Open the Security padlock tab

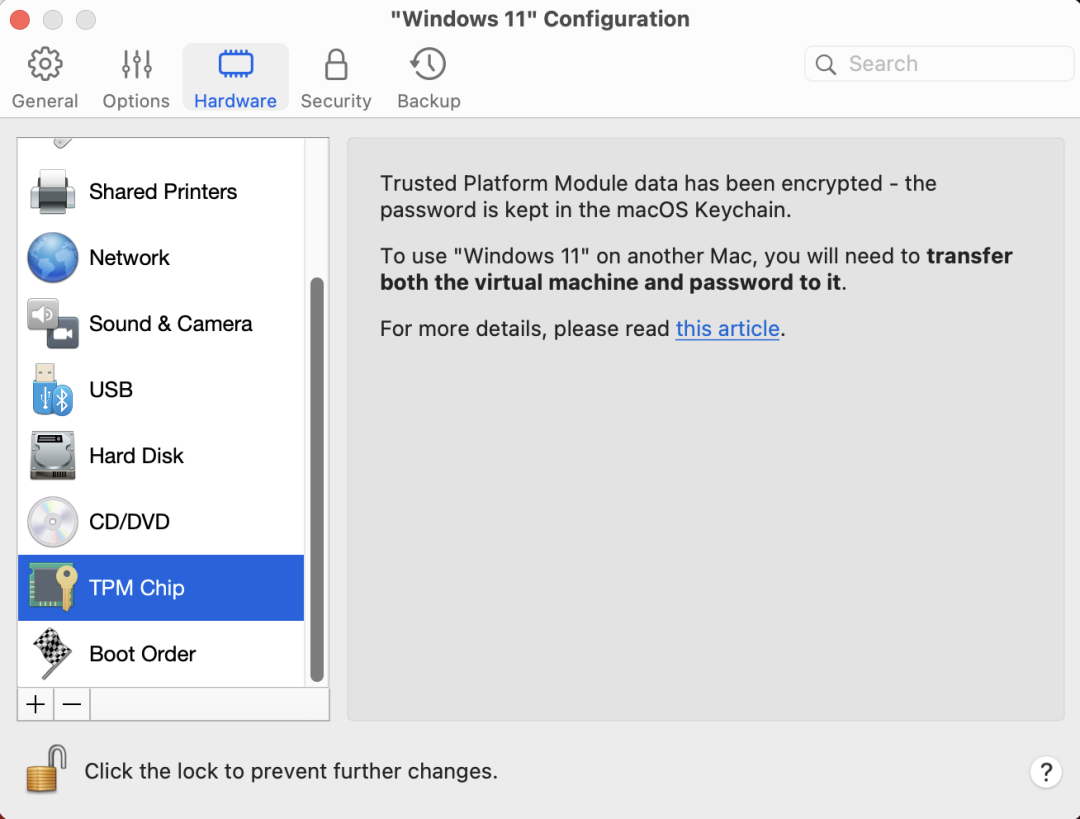pyautogui.click(x=335, y=79)
